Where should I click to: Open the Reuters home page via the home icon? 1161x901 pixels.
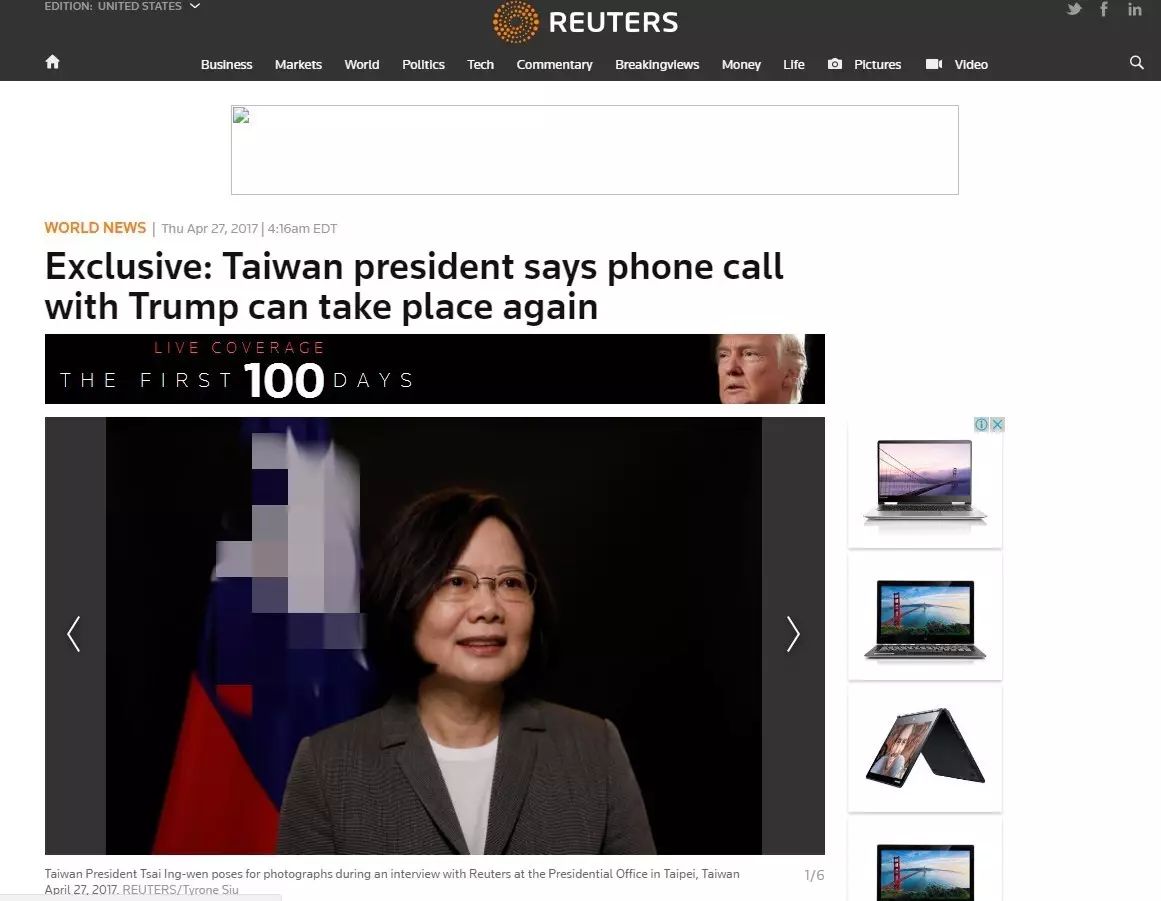[x=52, y=61]
